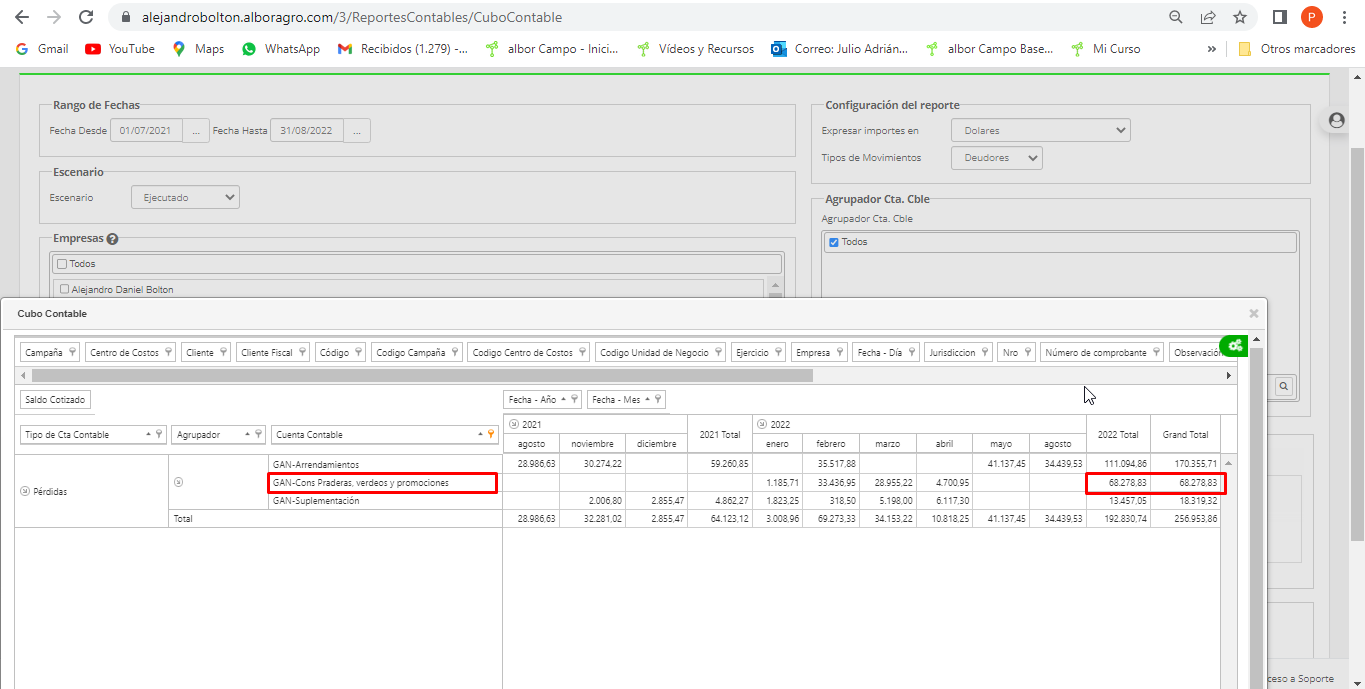Image resolution: width=1365 pixels, height=689 pixels.
Task: Click the filter icon on Campaña field
Action: pyautogui.click(x=71, y=353)
